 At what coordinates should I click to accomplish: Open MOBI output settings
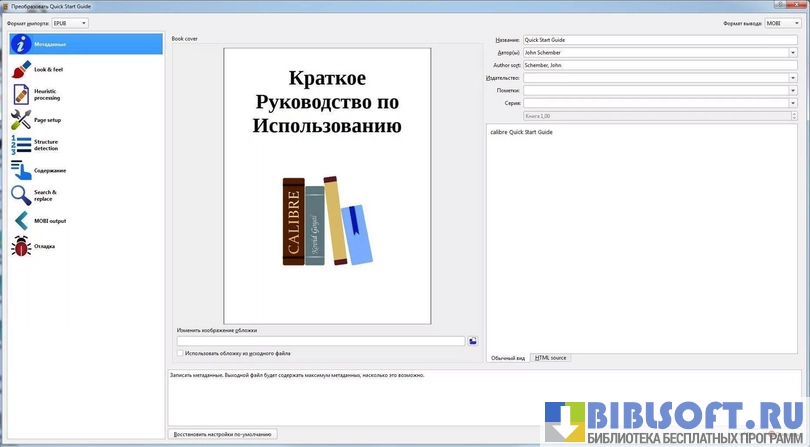pyautogui.click(x=85, y=220)
